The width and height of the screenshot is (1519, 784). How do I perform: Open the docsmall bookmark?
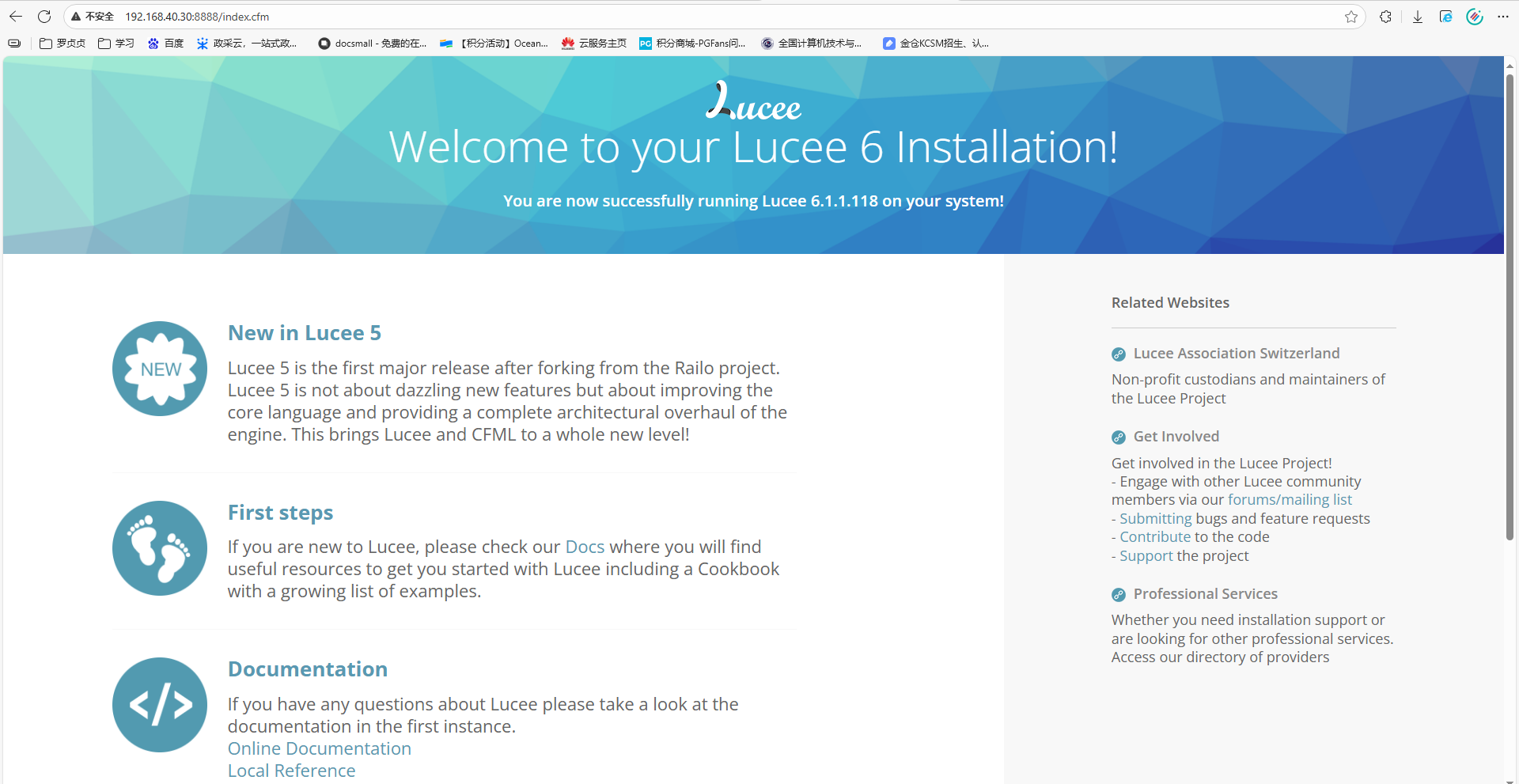pyautogui.click(x=372, y=44)
